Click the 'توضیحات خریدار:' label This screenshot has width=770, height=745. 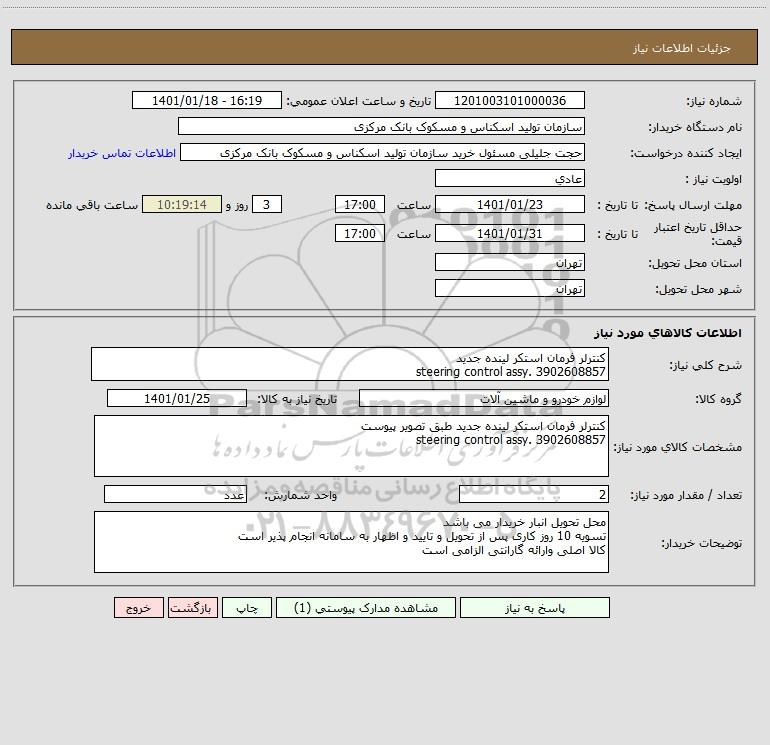click(x=702, y=543)
